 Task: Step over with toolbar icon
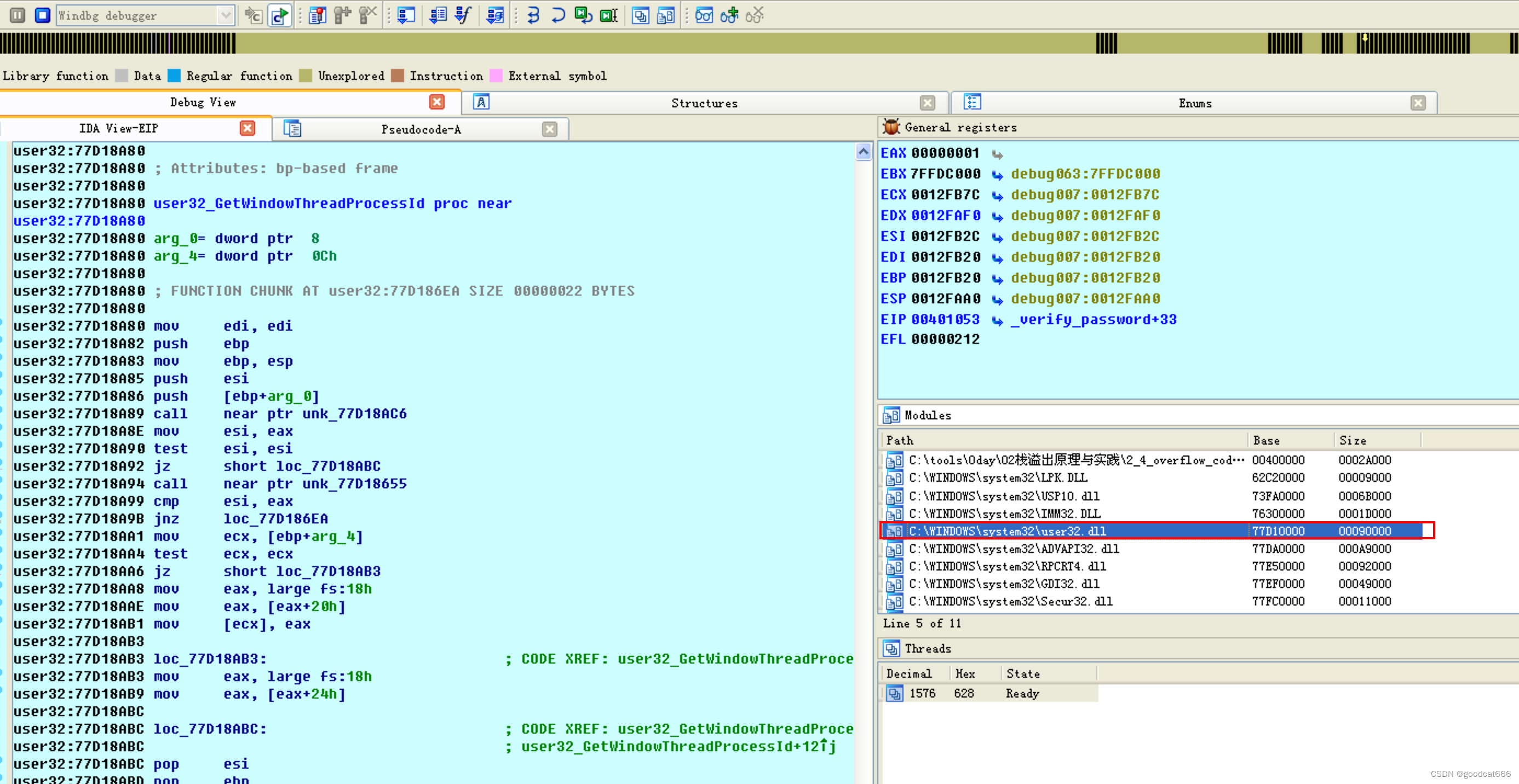coord(558,15)
